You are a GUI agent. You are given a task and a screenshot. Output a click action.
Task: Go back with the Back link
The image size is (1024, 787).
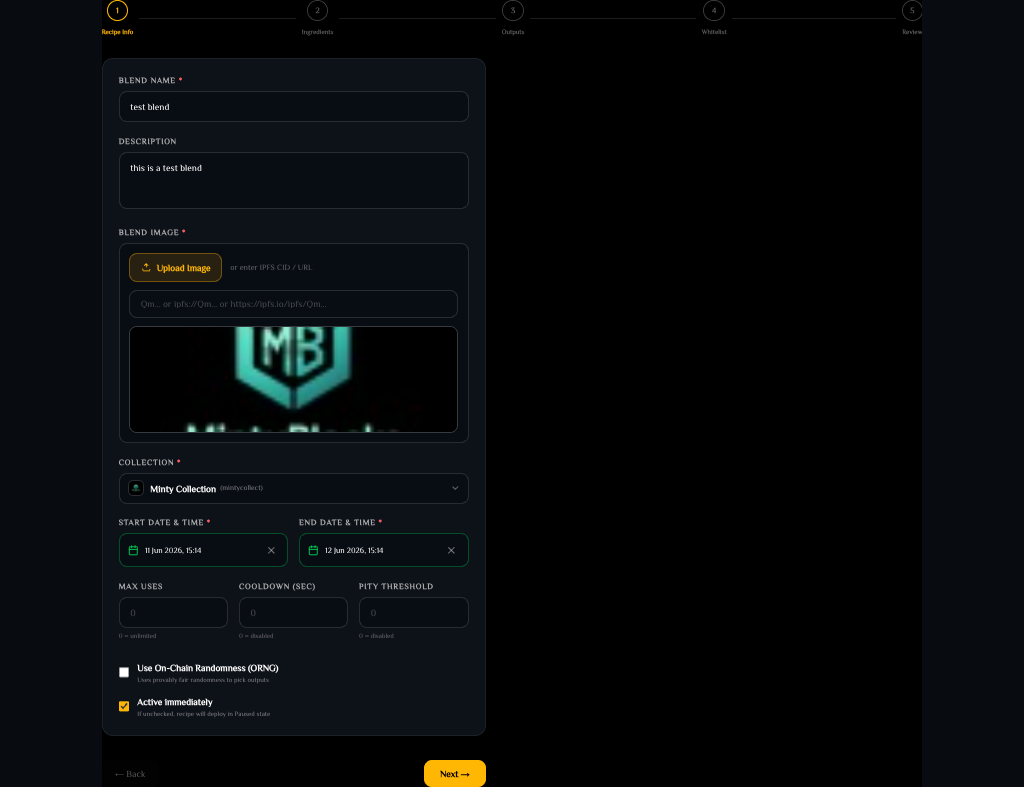(130, 774)
